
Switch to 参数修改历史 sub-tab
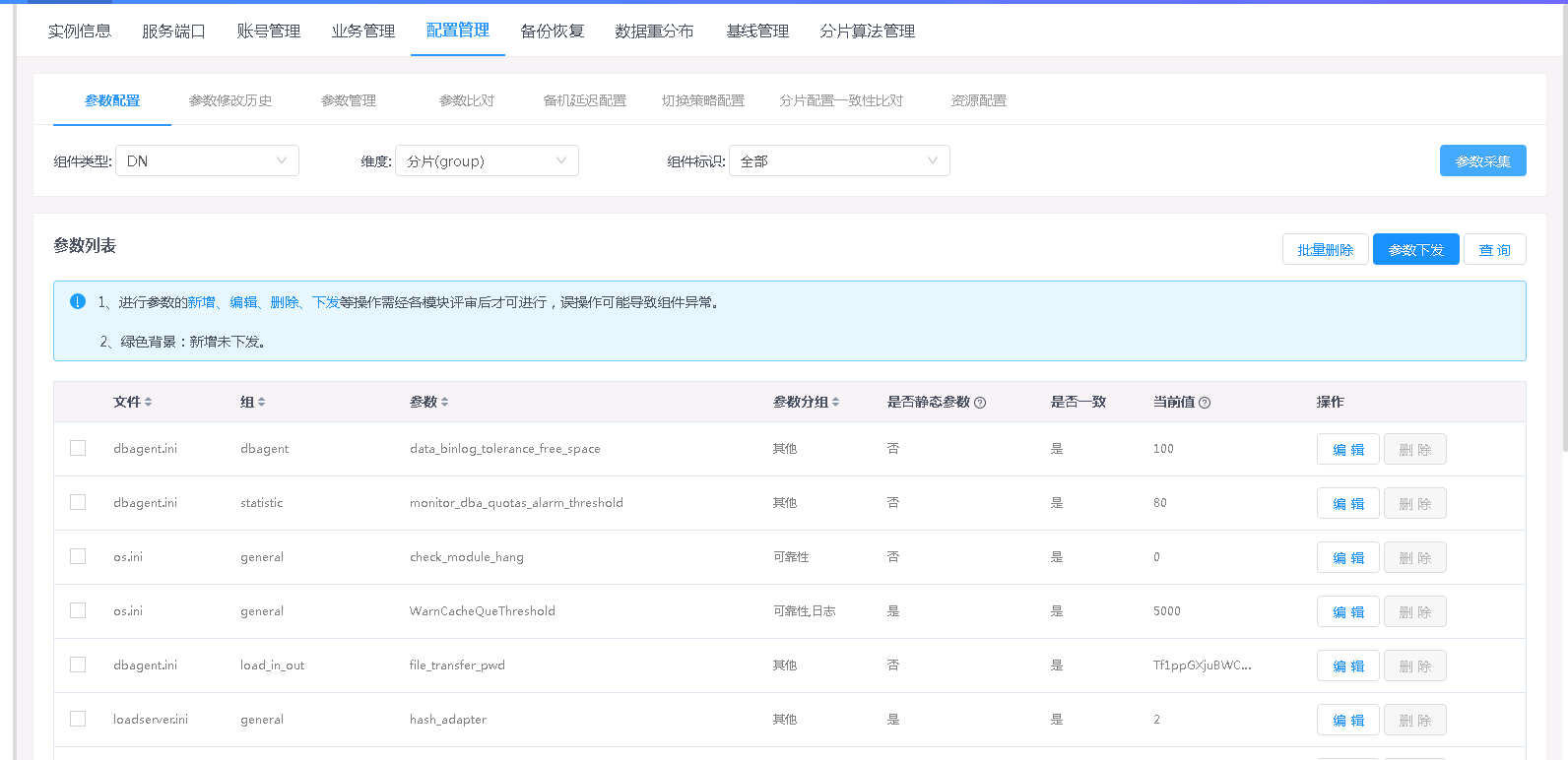pyautogui.click(x=230, y=100)
